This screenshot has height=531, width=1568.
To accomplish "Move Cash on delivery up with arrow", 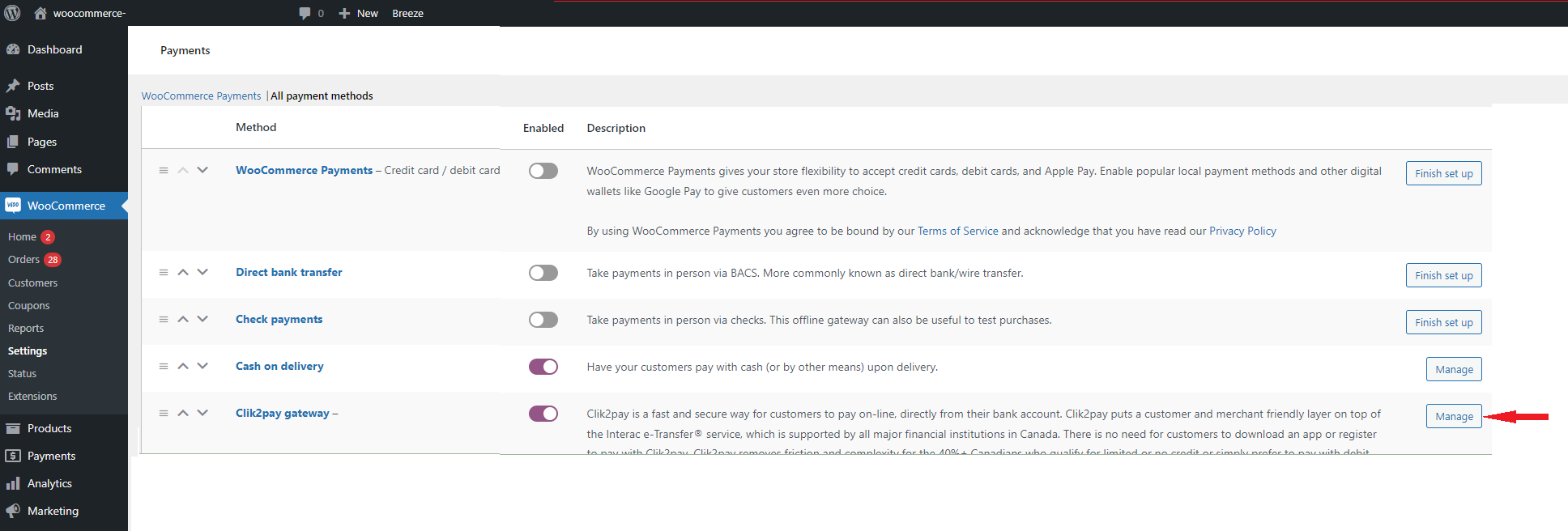I will [x=183, y=366].
